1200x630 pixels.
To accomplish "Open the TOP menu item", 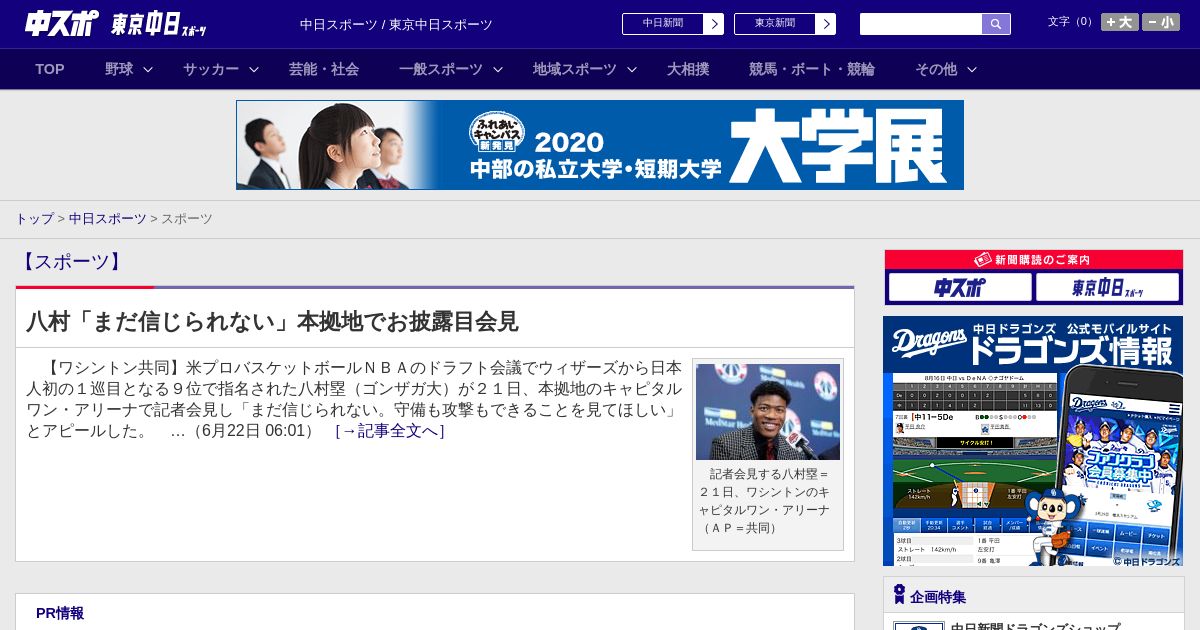I will pyautogui.click(x=50, y=69).
